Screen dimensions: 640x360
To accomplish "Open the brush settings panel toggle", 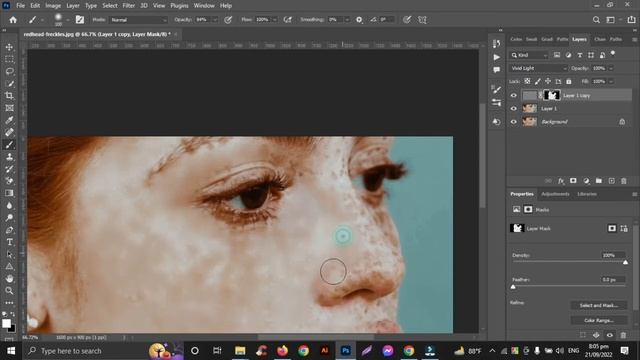I will pyautogui.click(x=80, y=20).
